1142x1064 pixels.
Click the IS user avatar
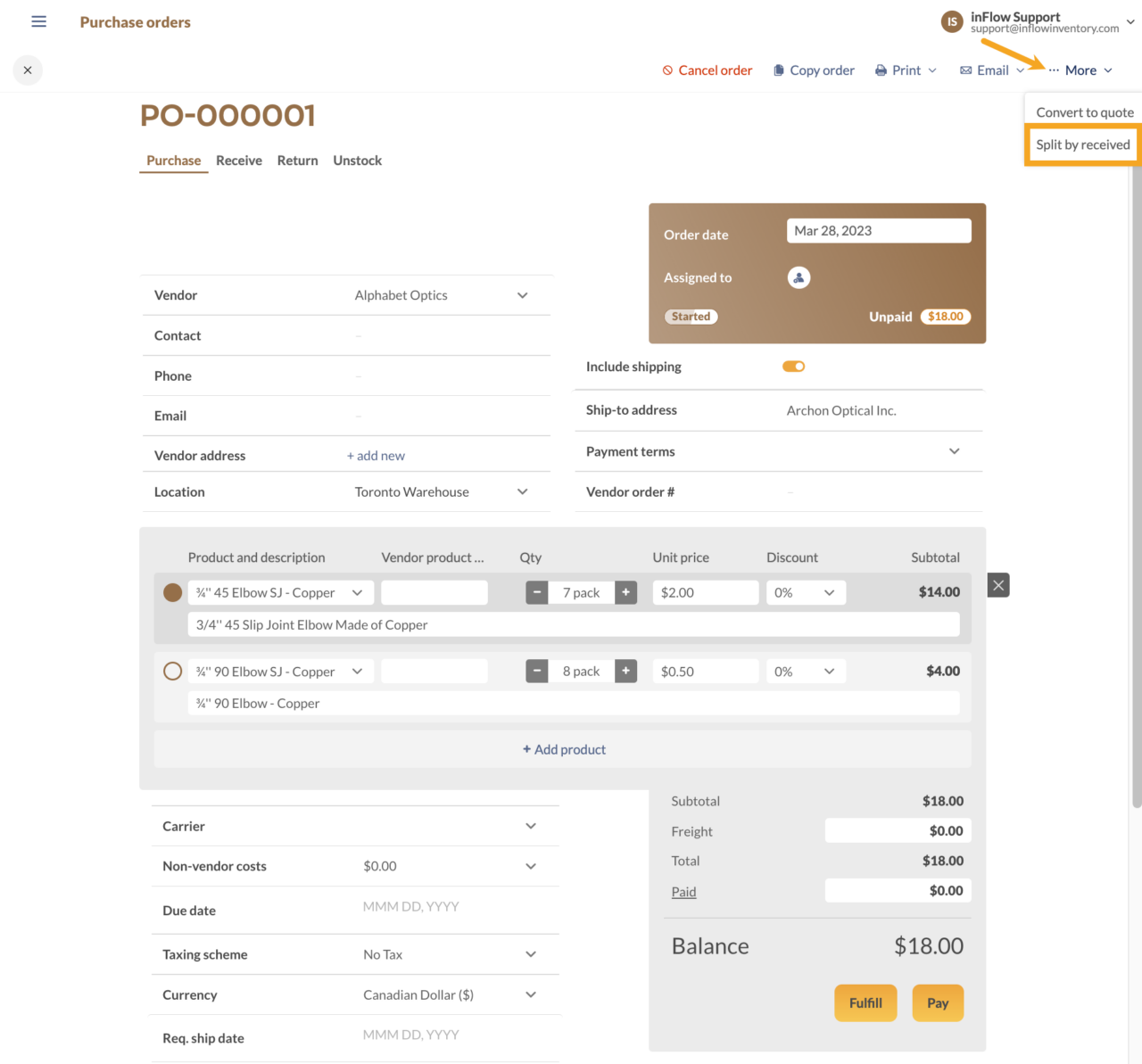point(952,21)
